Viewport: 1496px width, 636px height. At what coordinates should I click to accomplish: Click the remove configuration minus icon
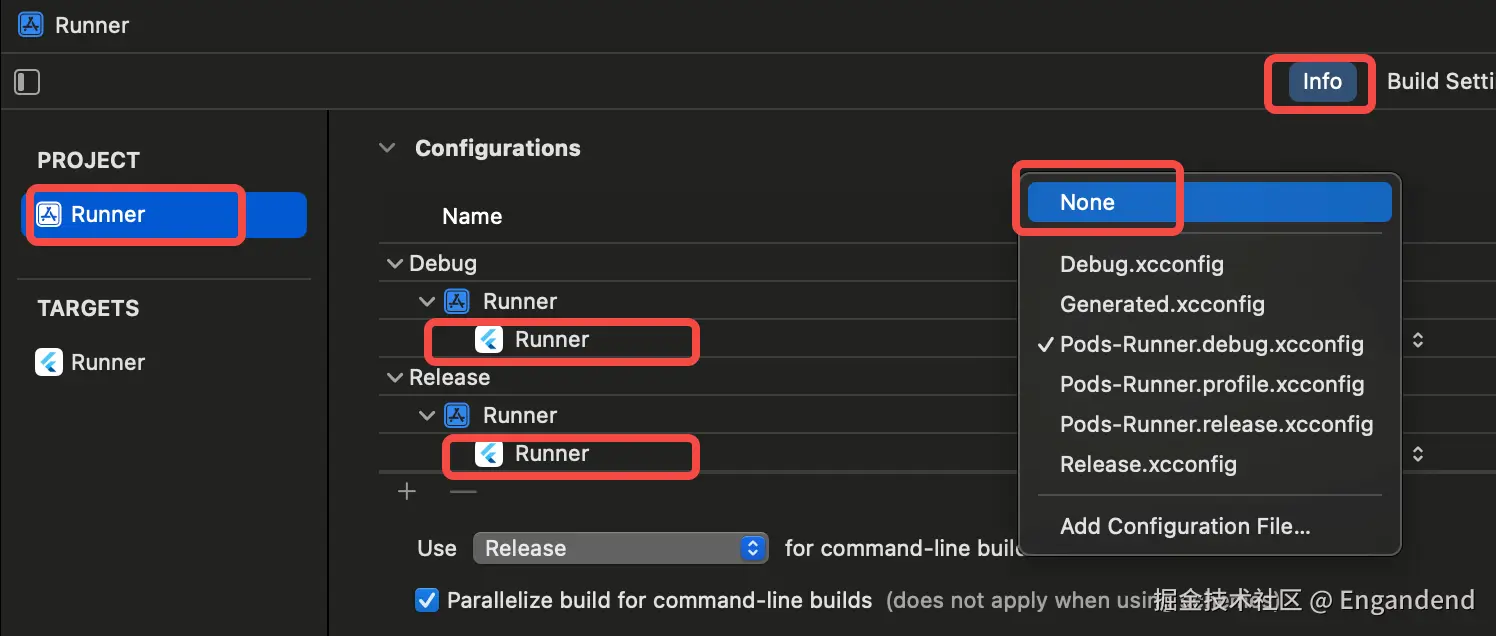coord(463,492)
